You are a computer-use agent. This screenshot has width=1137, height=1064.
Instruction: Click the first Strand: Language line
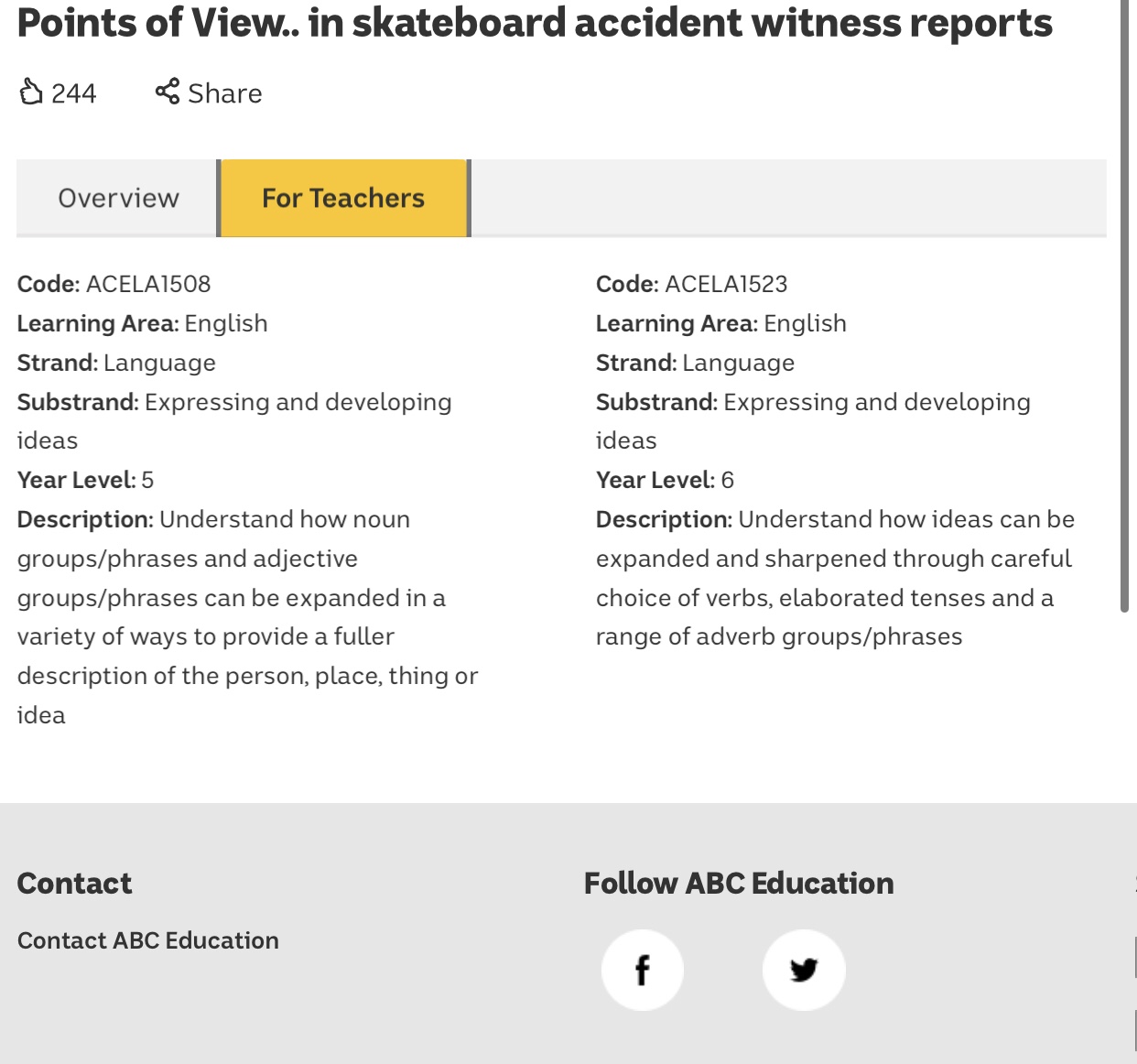pos(116,363)
